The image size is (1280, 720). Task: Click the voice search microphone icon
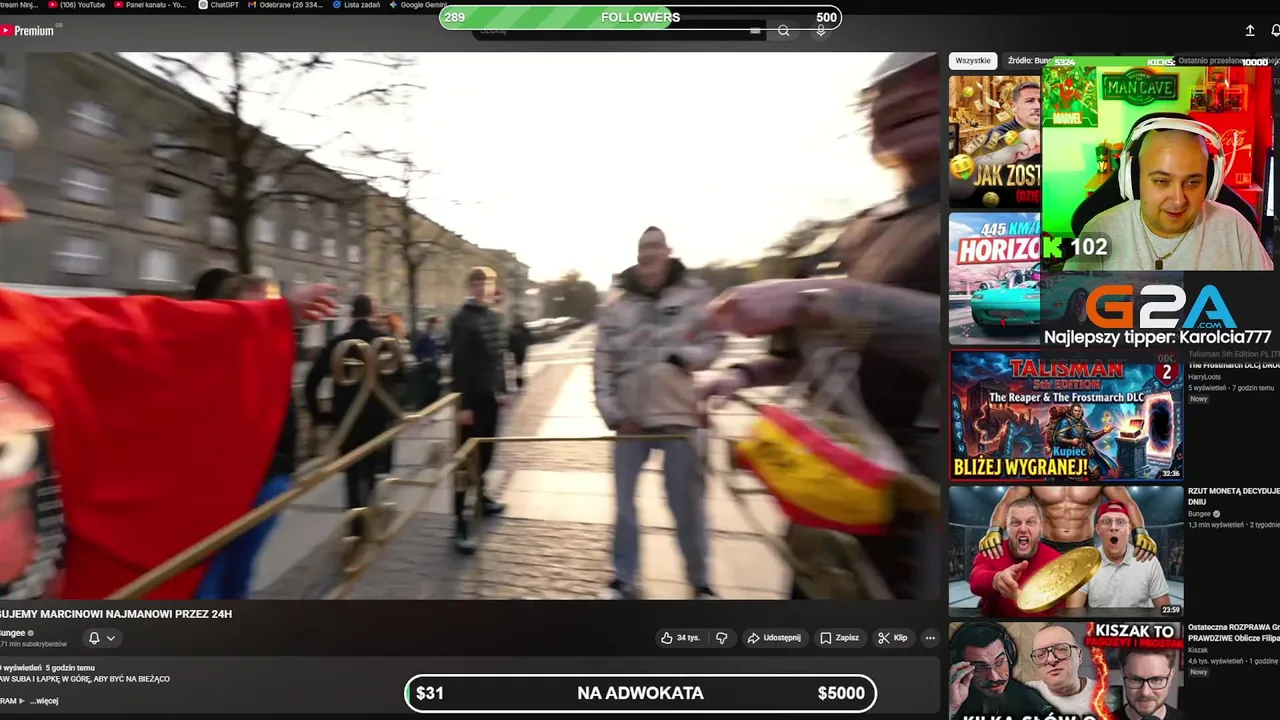[821, 31]
